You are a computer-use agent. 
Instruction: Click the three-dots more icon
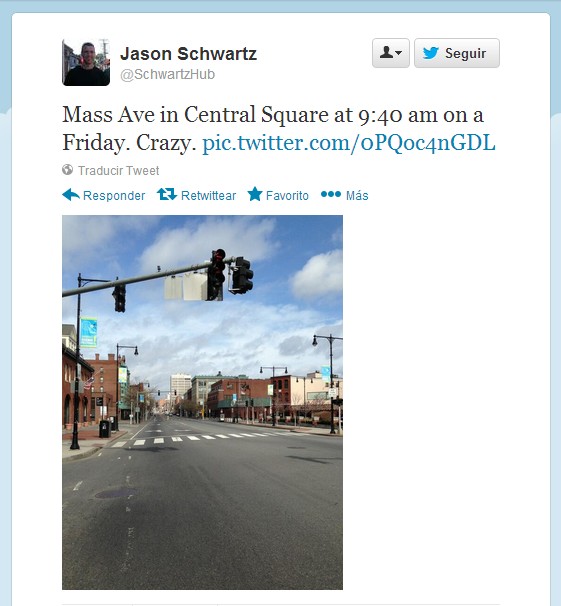coord(331,194)
